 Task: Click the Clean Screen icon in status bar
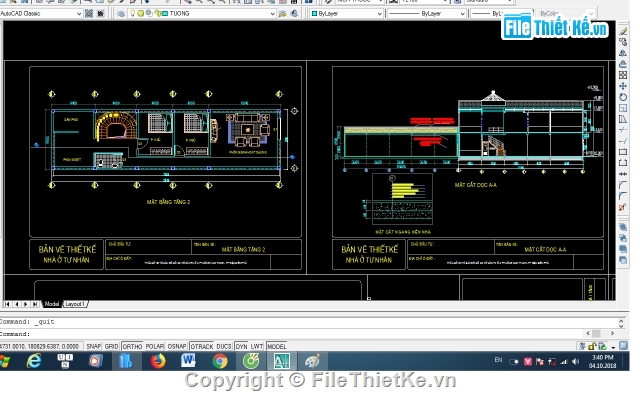[x=623, y=346]
